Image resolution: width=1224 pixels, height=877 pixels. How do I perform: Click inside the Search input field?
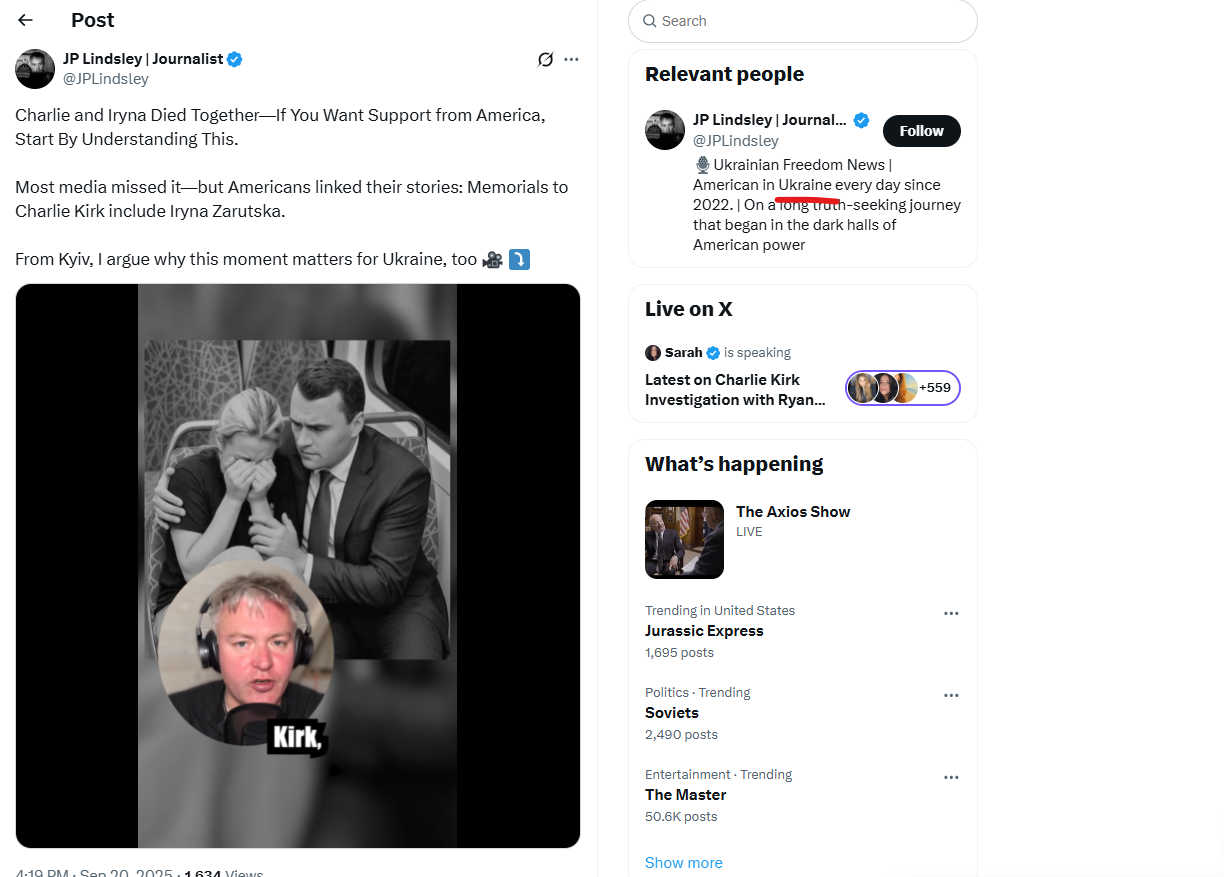[x=810, y=21]
